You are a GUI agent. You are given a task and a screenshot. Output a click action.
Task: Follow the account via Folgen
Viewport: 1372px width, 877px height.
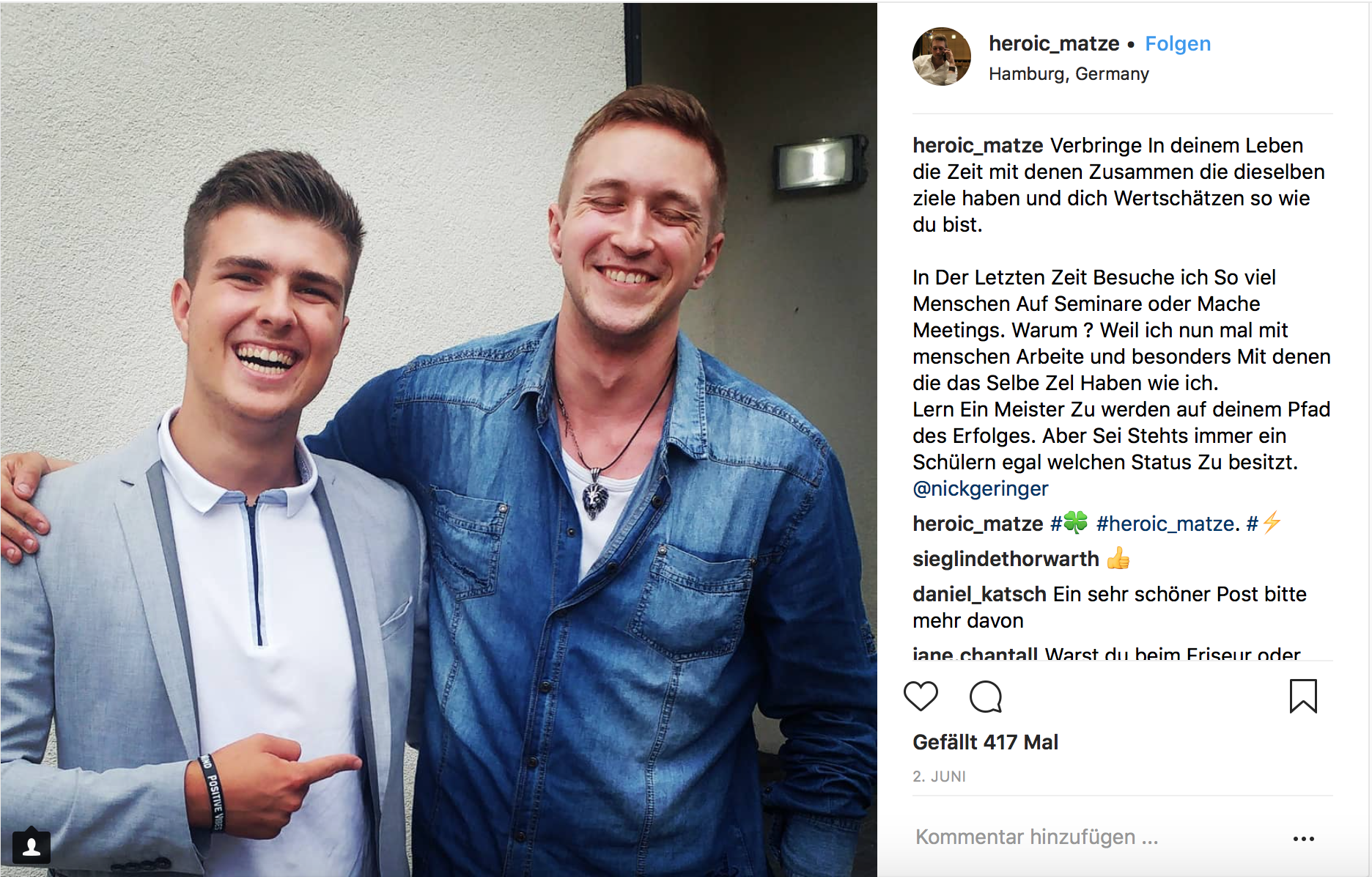click(1178, 43)
